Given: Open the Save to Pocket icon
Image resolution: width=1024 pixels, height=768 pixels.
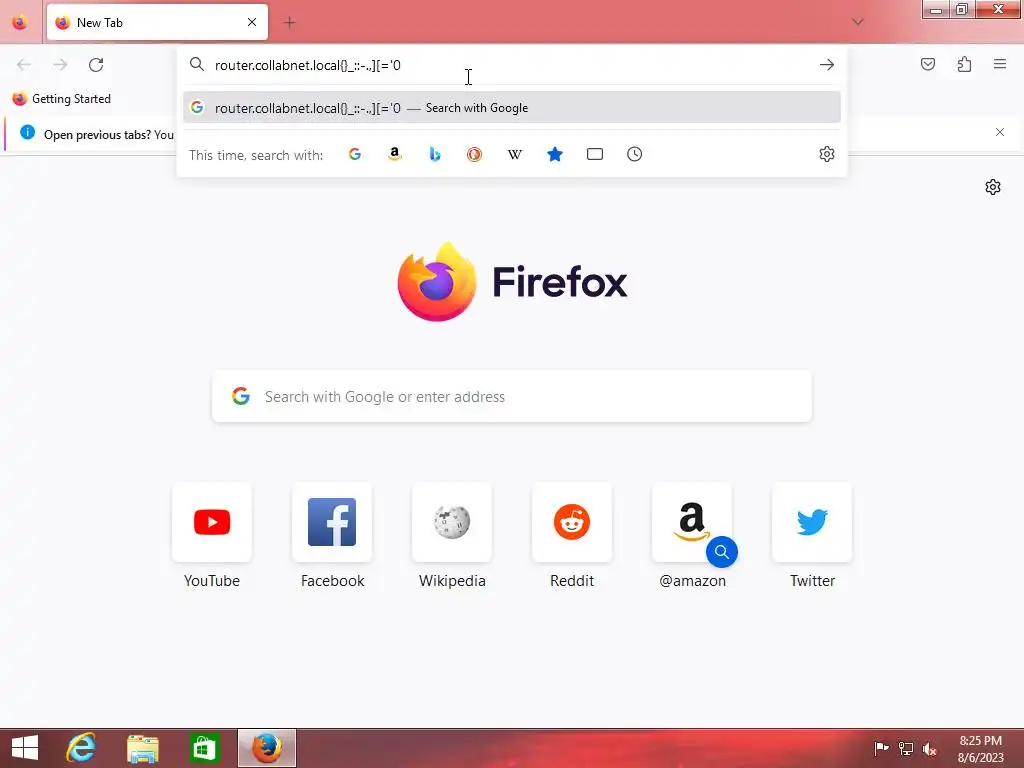Looking at the screenshot, I should pyautogui.click(x=927, y=64).
